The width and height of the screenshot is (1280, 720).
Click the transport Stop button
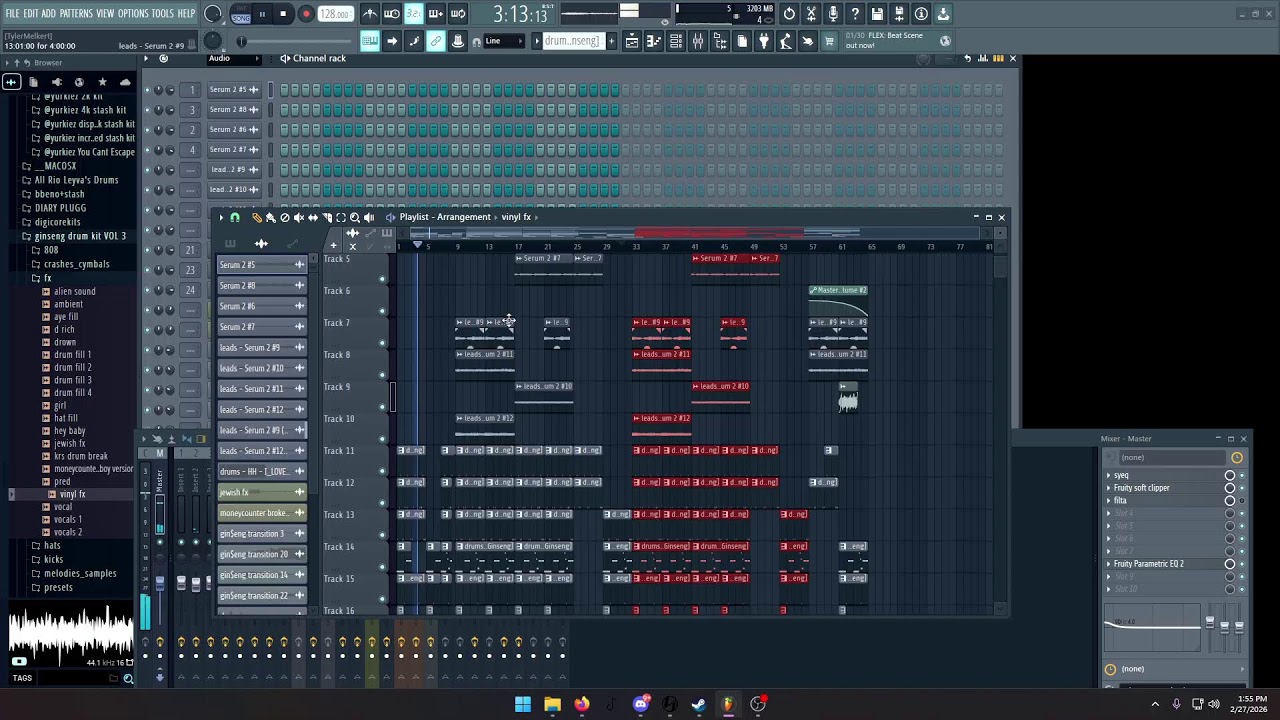pos(283,14)
